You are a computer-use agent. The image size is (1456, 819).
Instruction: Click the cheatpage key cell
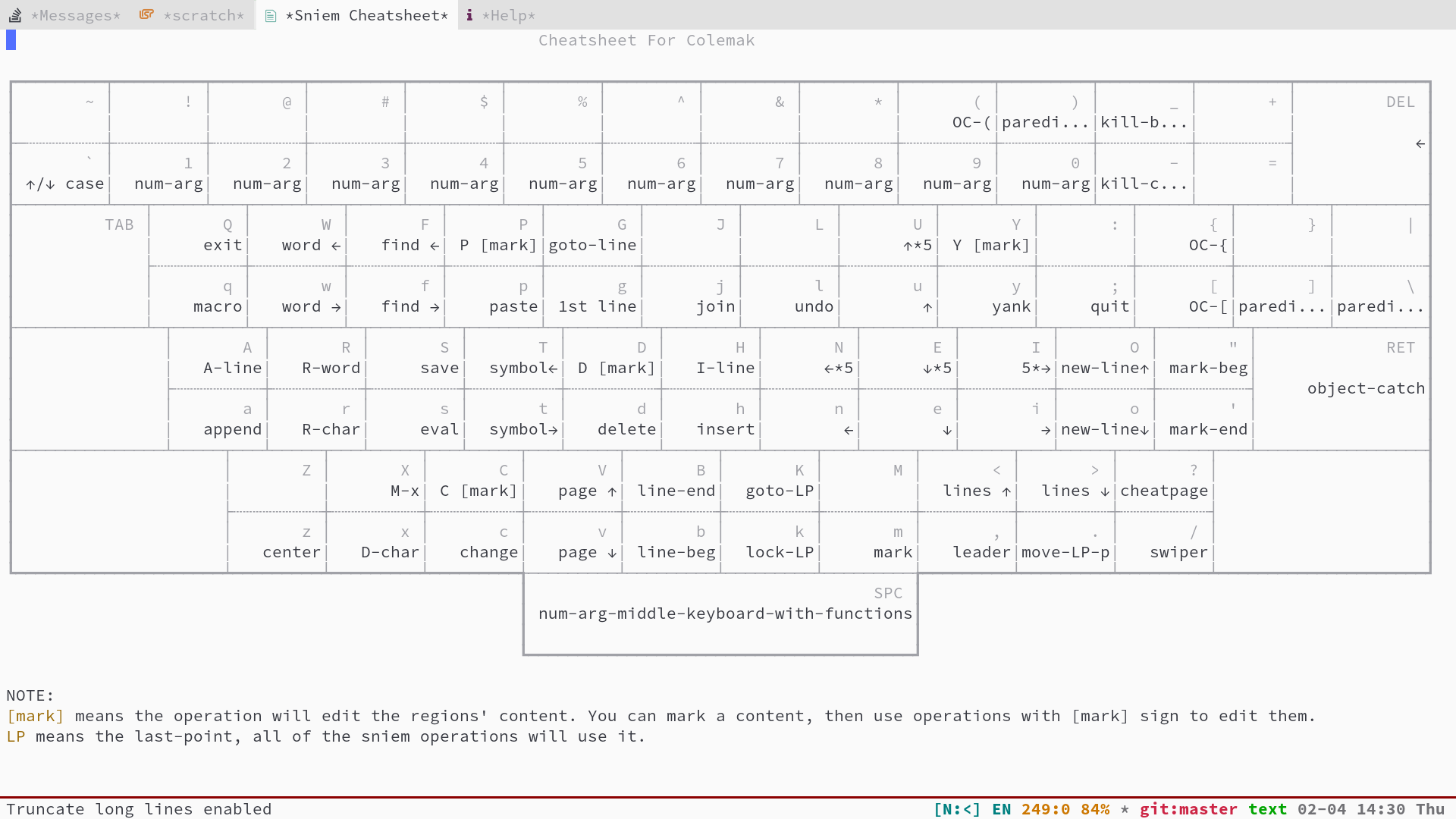1164,491
